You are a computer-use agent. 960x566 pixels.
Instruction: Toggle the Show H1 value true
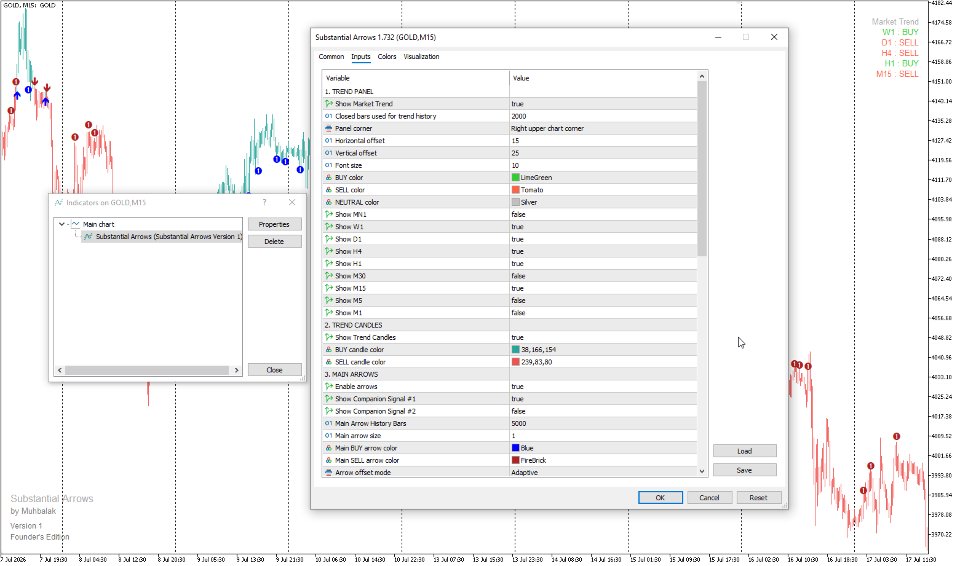(x=603, y=264)
